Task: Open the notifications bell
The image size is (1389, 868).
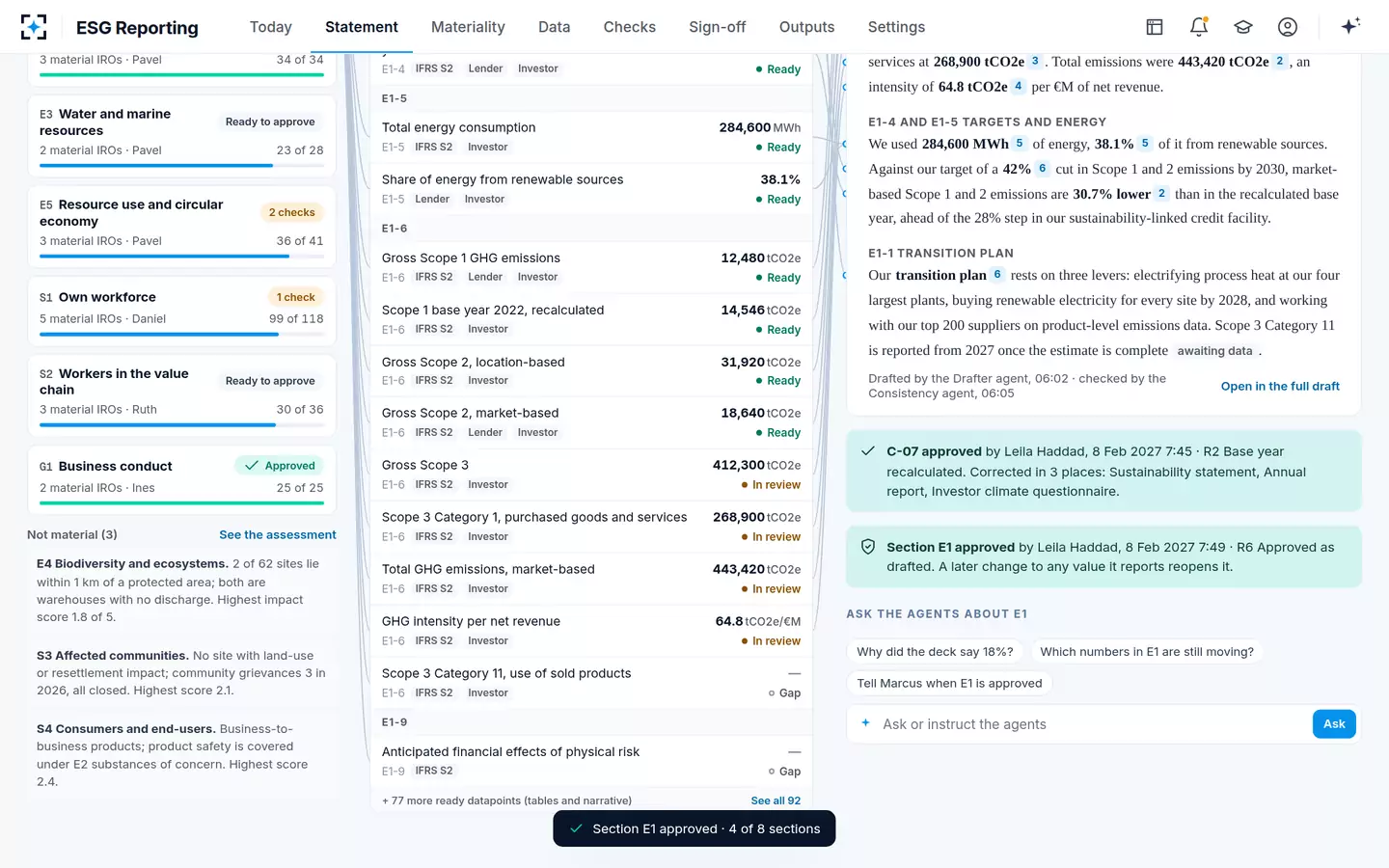Action: tap(1199, 27)
